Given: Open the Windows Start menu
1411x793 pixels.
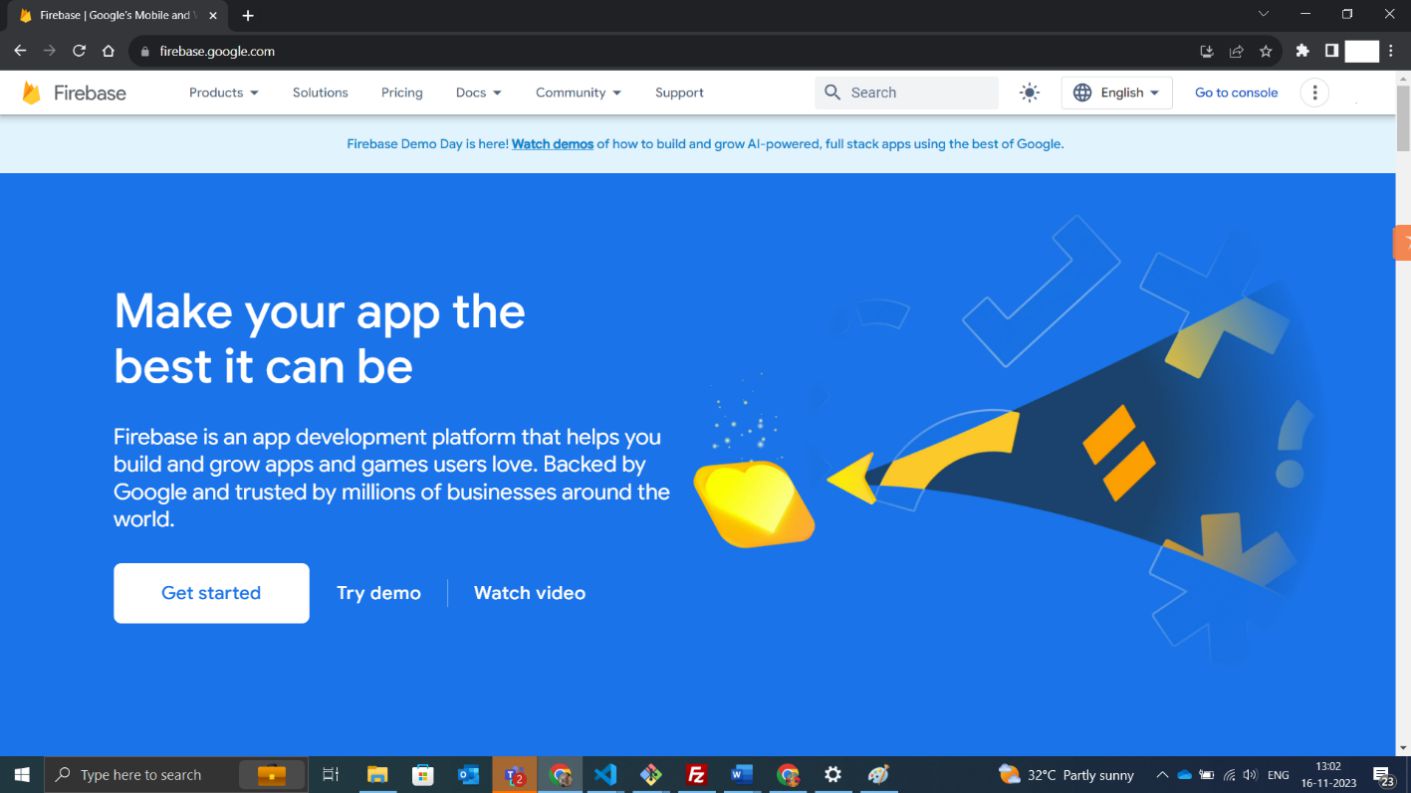Looking at the screenshot, I should pyautogui.click(x=21, y=775).
